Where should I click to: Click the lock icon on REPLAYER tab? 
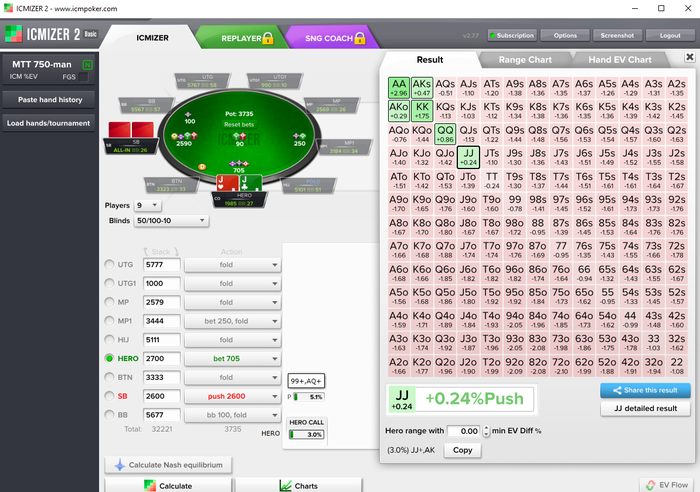click(x=268, y=38)
